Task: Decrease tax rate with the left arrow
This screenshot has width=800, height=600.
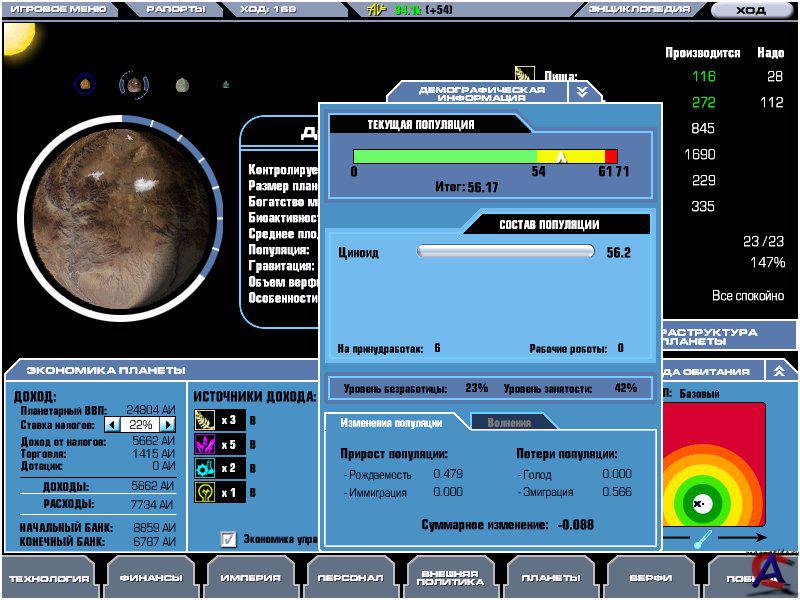Action: pyautogui.click(x=112, y=425)
